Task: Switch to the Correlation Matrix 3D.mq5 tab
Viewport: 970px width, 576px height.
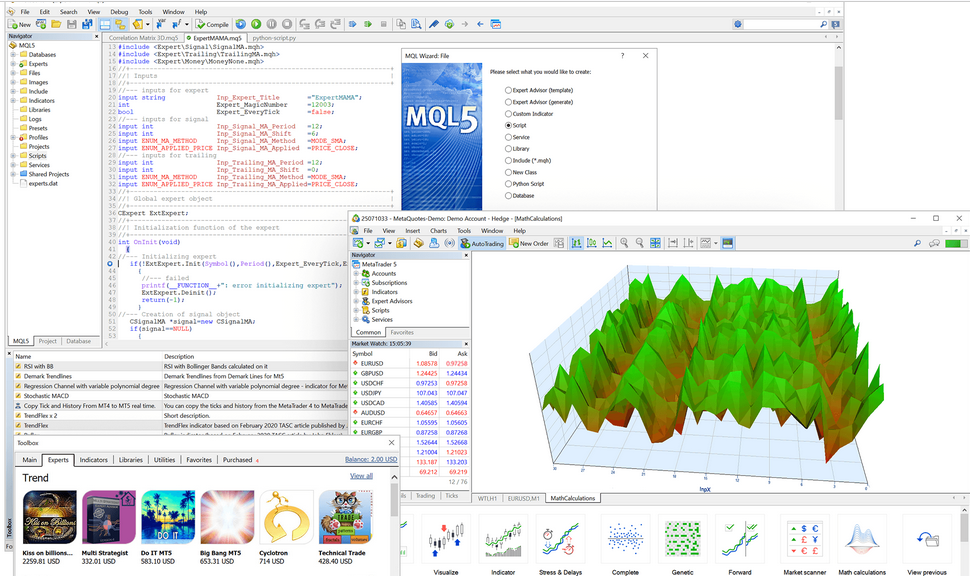Action: click(143, 38)
